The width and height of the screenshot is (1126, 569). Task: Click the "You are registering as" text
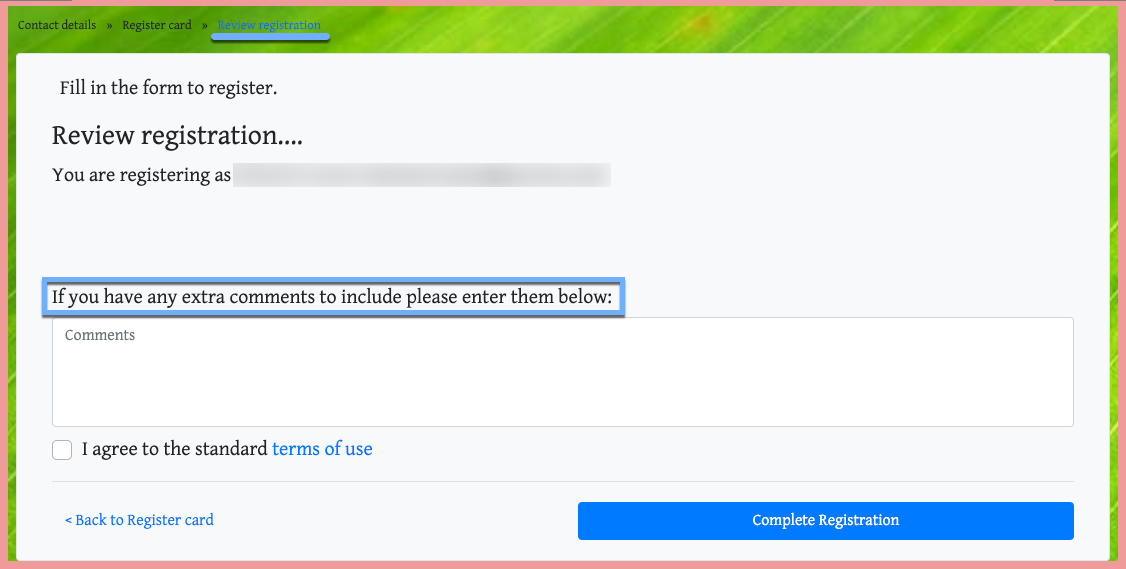tap(142, 175)
